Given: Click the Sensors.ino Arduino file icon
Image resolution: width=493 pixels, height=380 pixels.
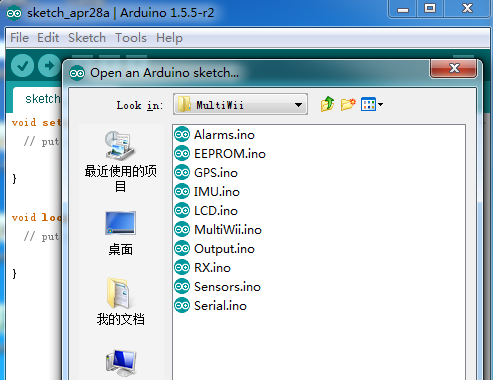Looking at the screenshot, I should coord(182,287).
